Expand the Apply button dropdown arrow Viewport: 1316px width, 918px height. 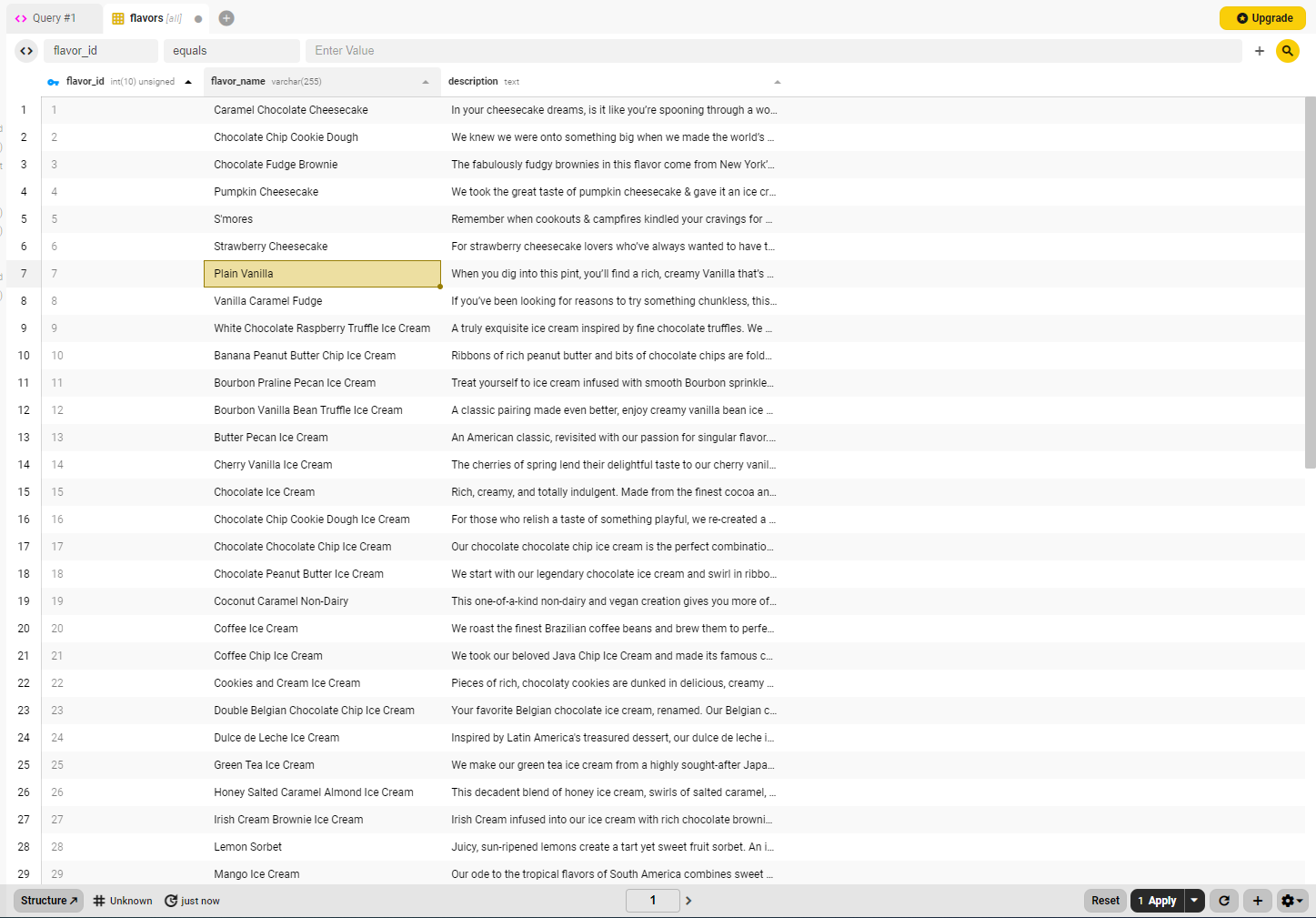click(1194, 901)
